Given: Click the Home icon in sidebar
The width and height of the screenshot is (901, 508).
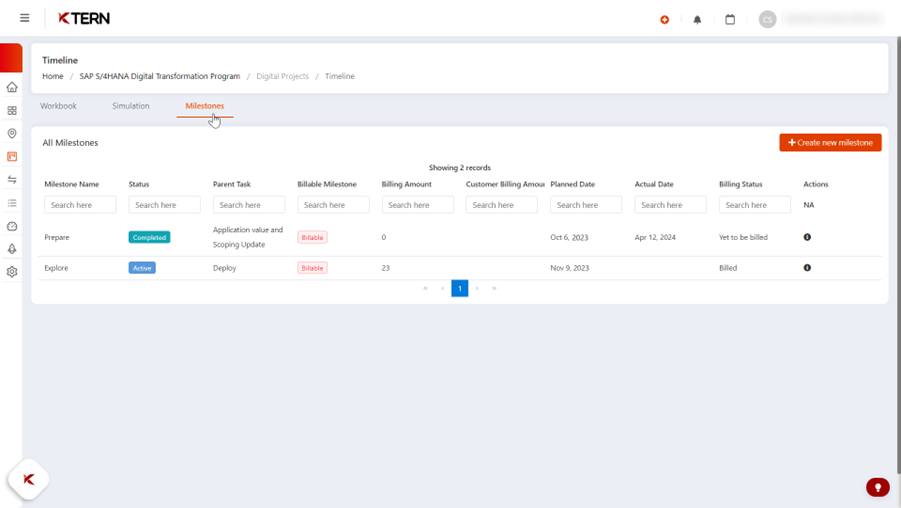Looking at the screenshot, I should pos(12,87).
